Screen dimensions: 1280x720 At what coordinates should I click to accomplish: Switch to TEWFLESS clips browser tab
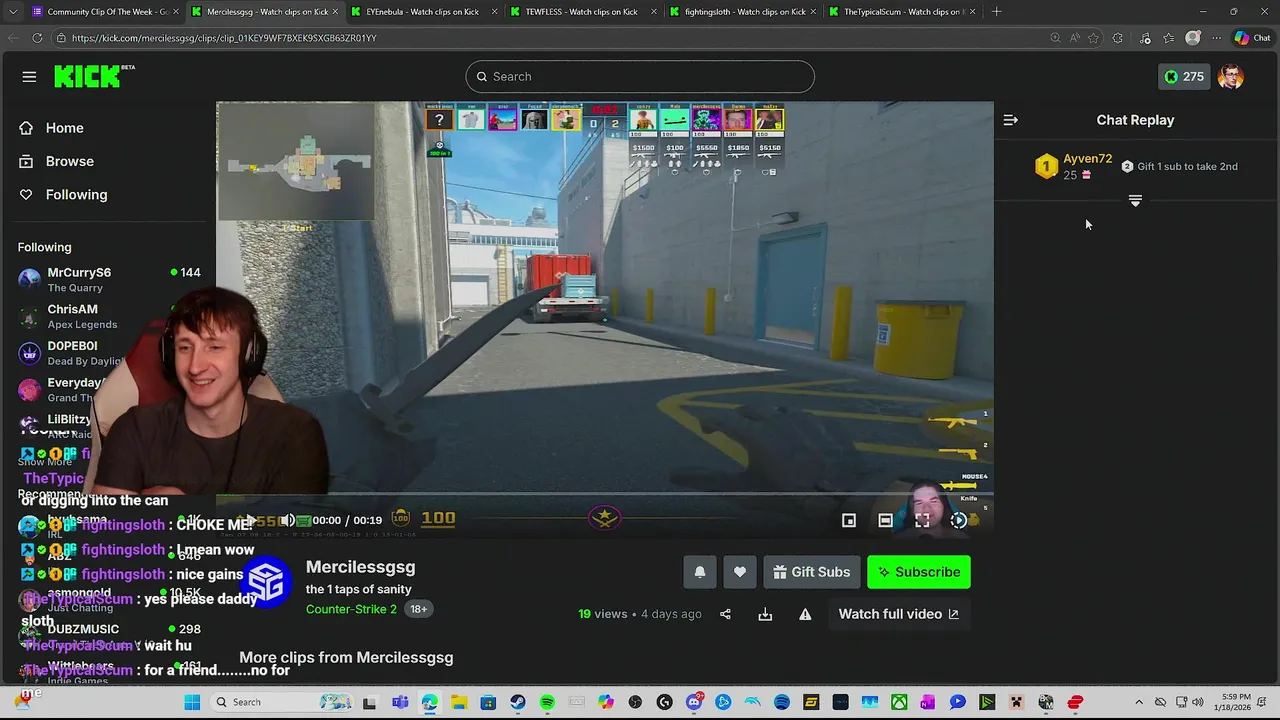click(581, 12)
